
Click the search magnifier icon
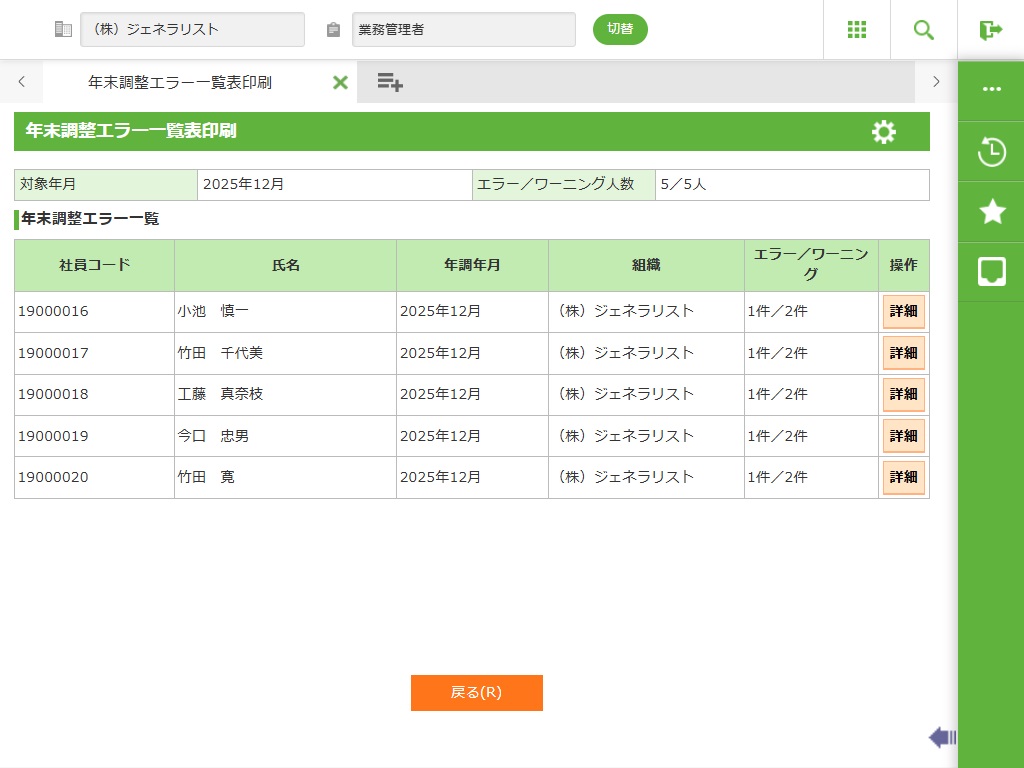[924, 30]
